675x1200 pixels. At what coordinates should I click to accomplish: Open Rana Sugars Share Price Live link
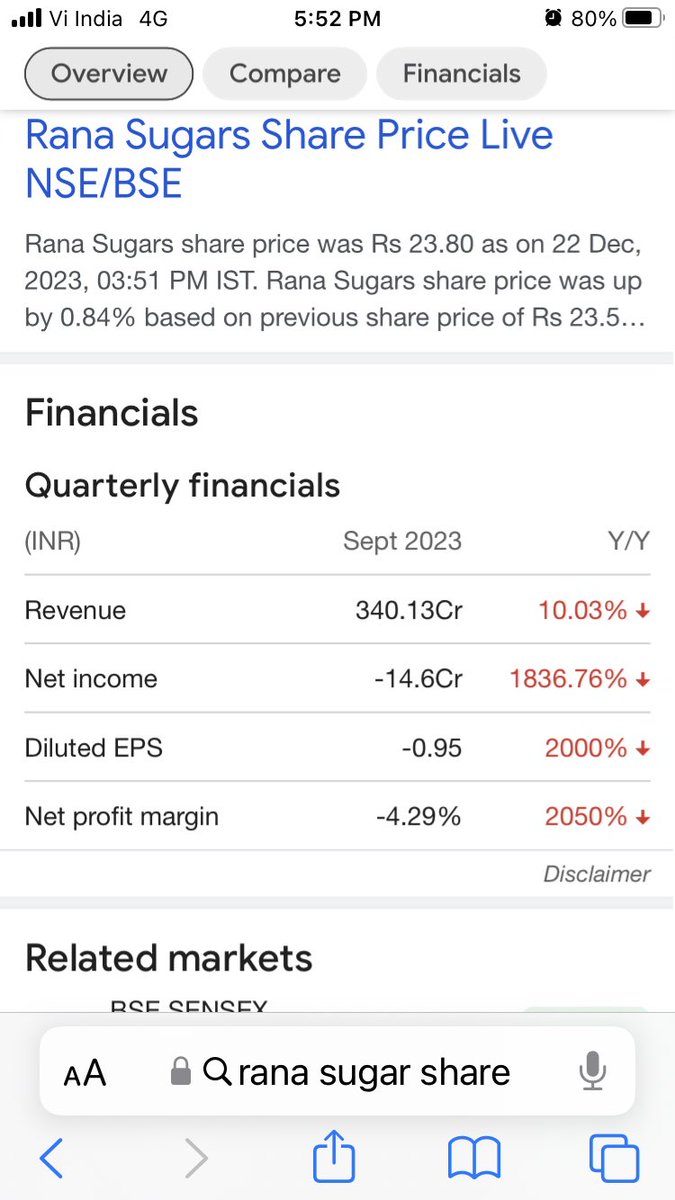pos(289,159)
